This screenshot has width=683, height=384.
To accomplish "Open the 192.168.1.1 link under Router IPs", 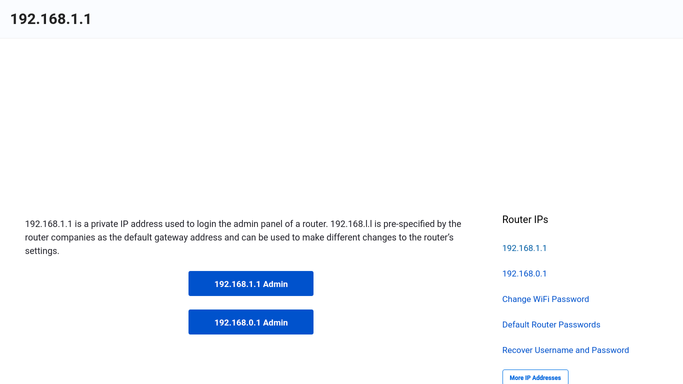I will (524, 248).
